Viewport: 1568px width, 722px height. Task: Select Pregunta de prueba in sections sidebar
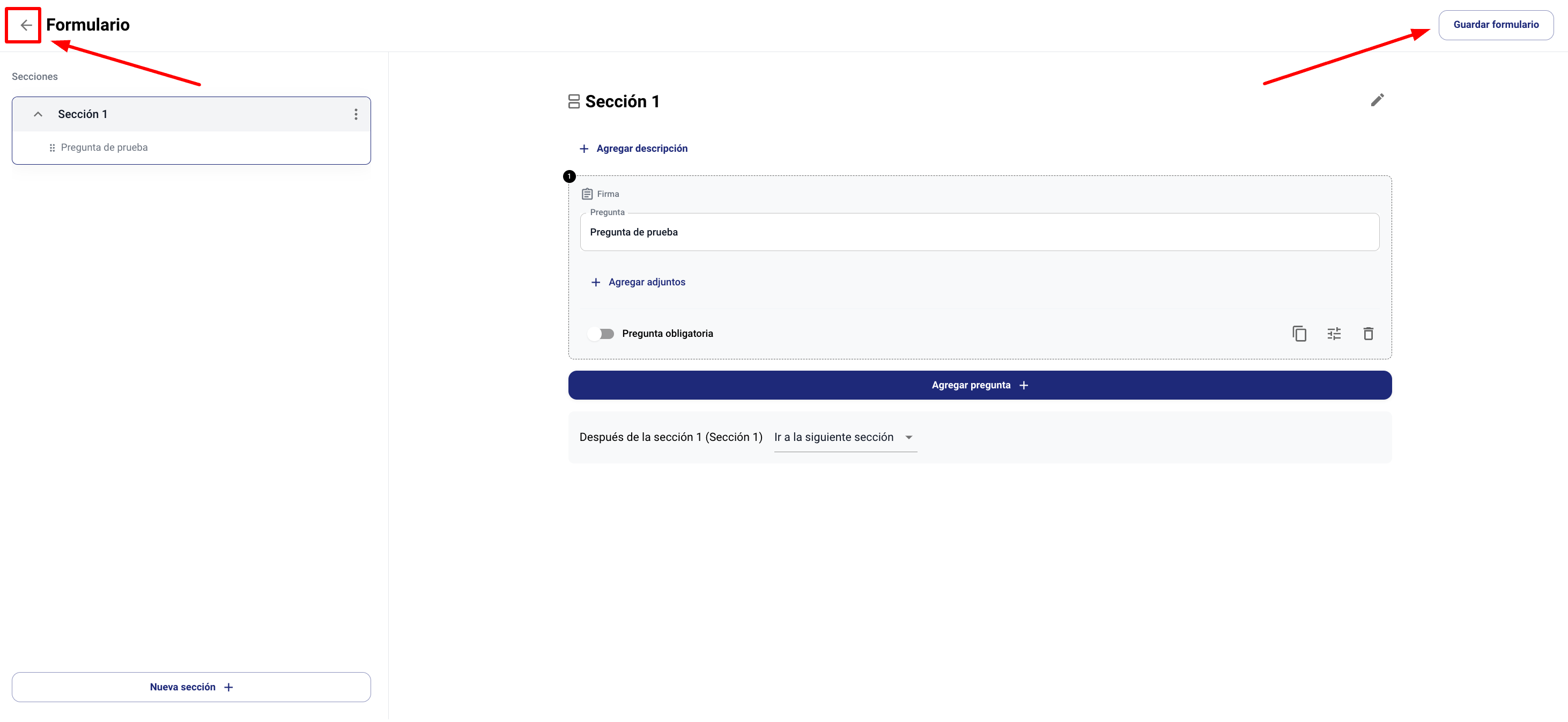[x=104, y=148]
